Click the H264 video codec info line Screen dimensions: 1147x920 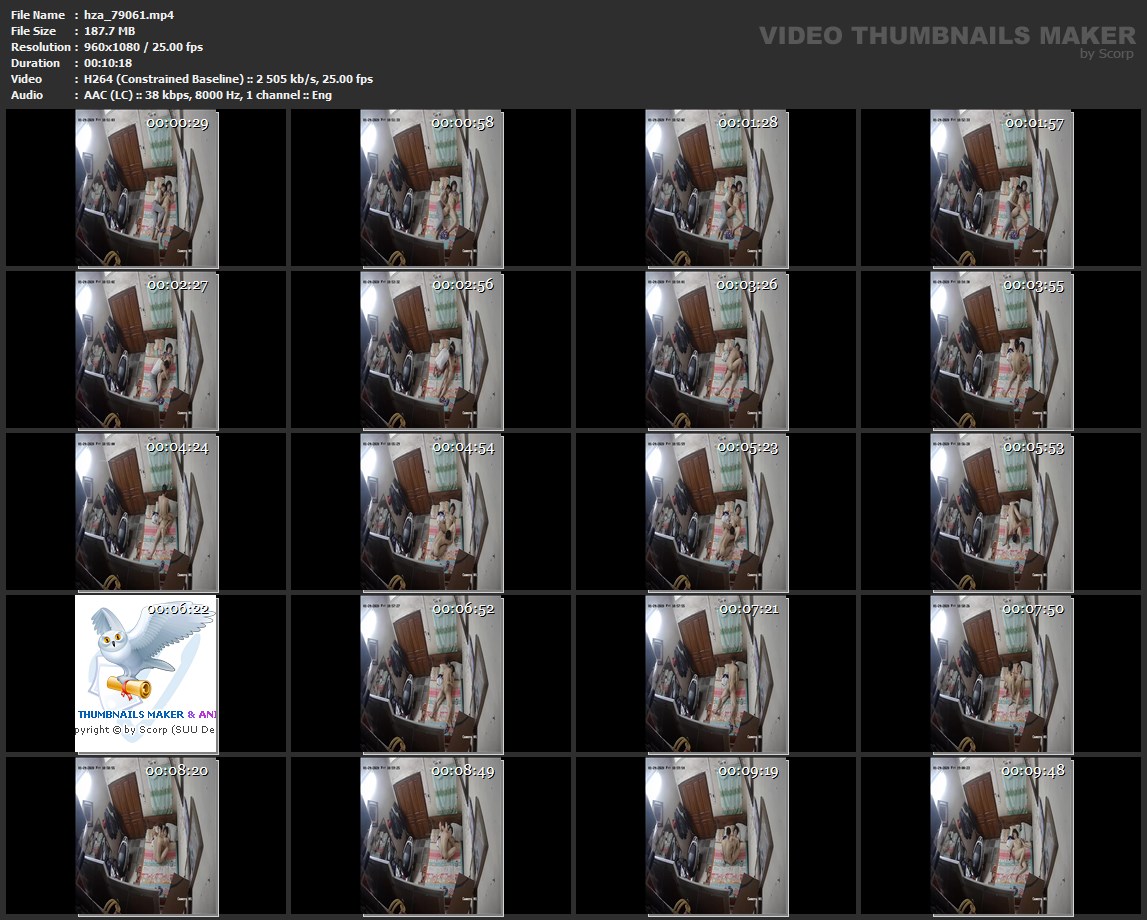tap(228, 79)
